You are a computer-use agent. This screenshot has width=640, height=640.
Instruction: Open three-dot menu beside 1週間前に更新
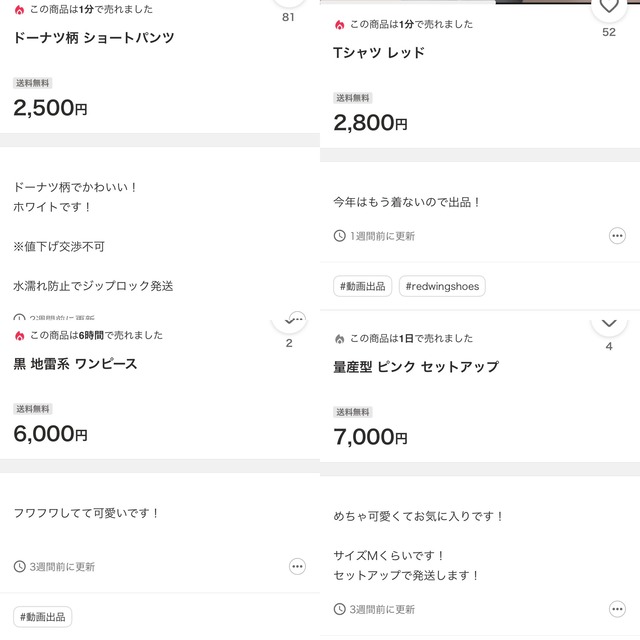point(617,236)
